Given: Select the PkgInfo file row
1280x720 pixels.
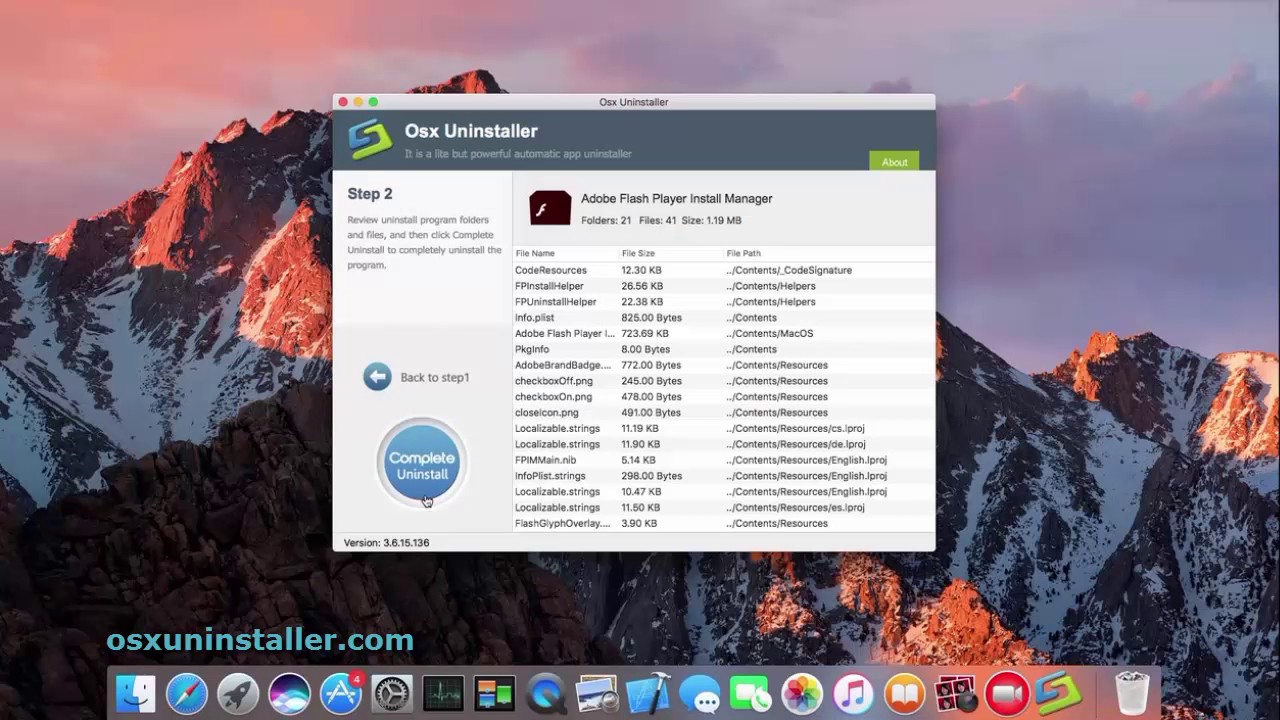Looking at the screenshot, I should tap(724, 350).
